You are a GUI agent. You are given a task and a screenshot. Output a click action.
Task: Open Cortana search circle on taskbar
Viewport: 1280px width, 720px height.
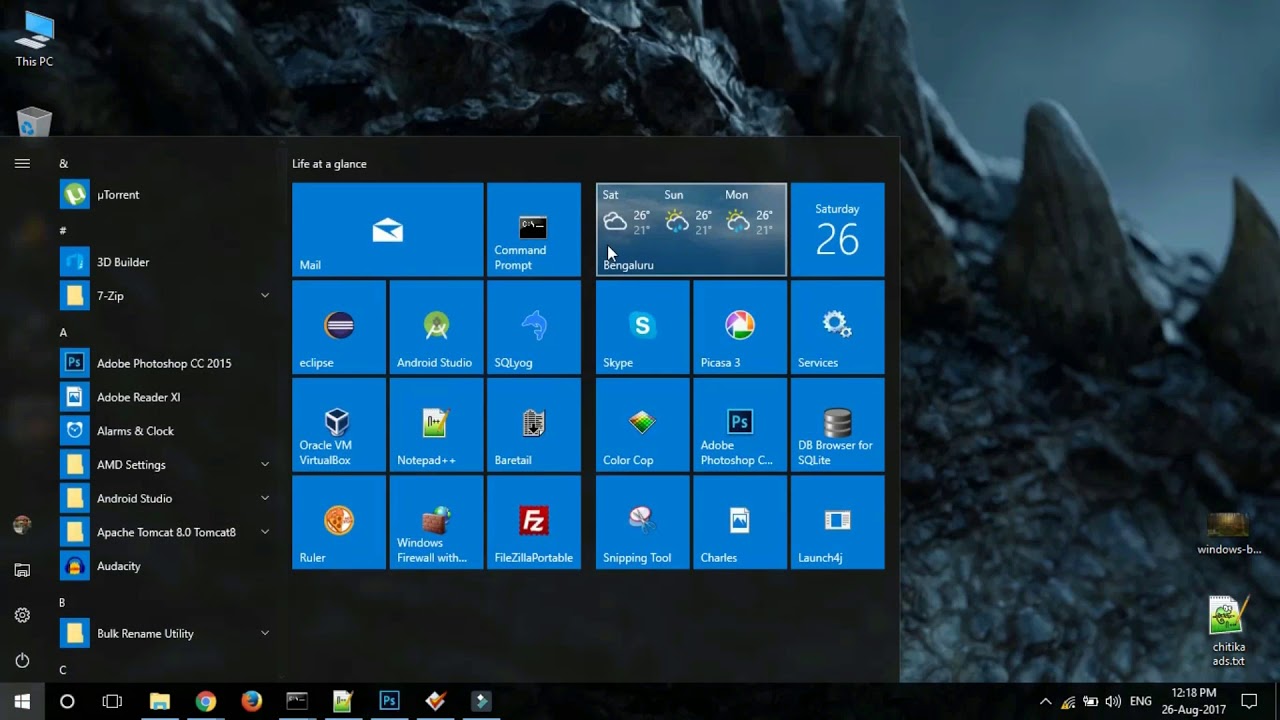point(67,701)
